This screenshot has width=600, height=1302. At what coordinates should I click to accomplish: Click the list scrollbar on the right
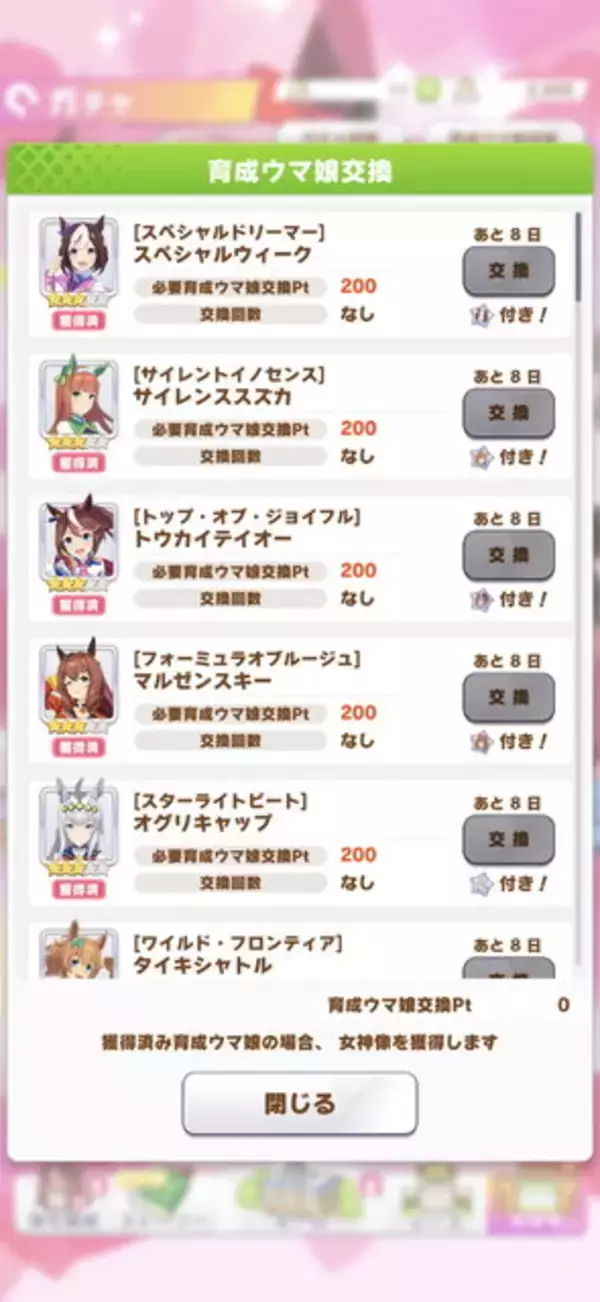[577, 257]
